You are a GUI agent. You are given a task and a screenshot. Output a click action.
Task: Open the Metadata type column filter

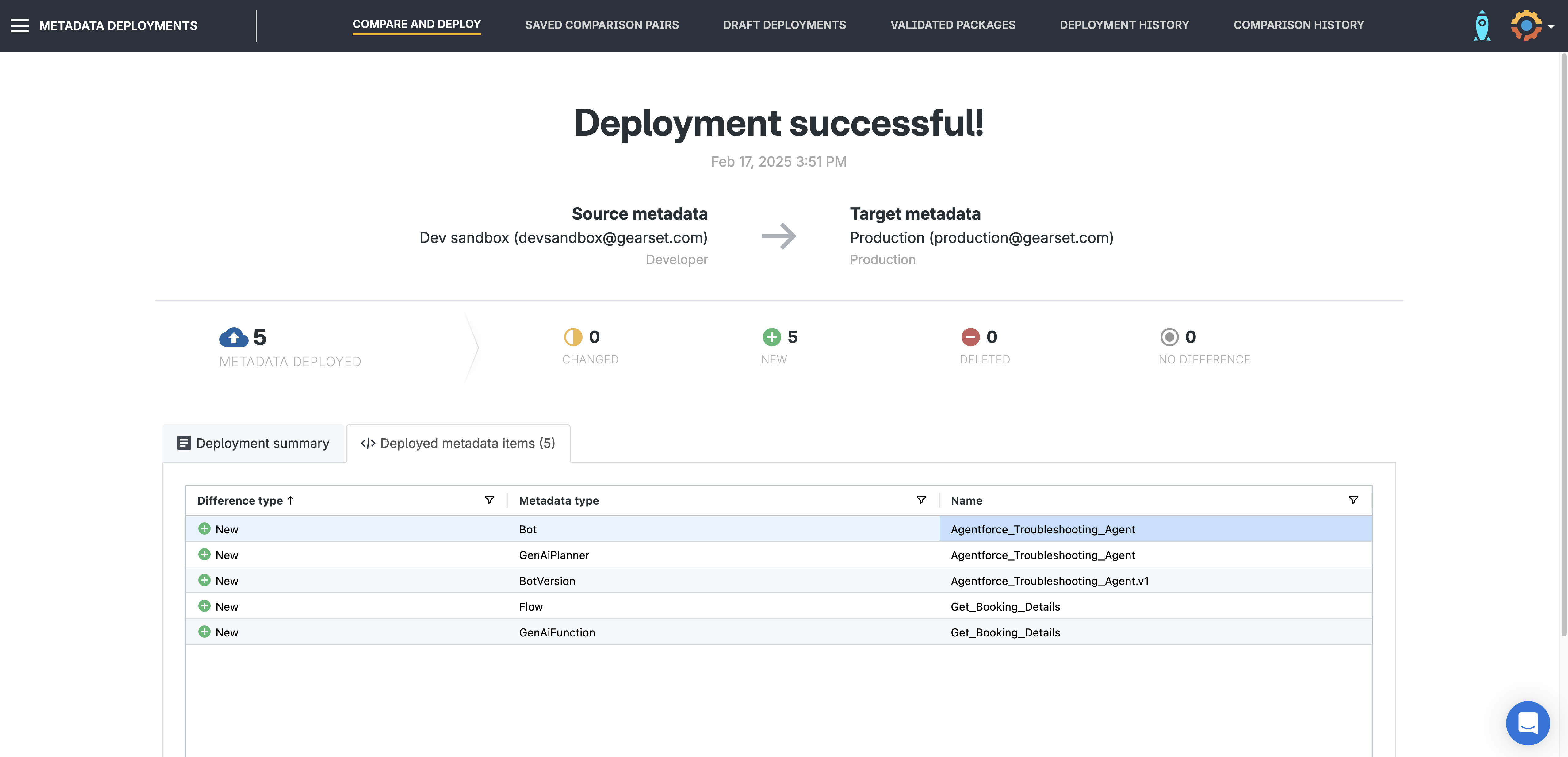[921, 500]
